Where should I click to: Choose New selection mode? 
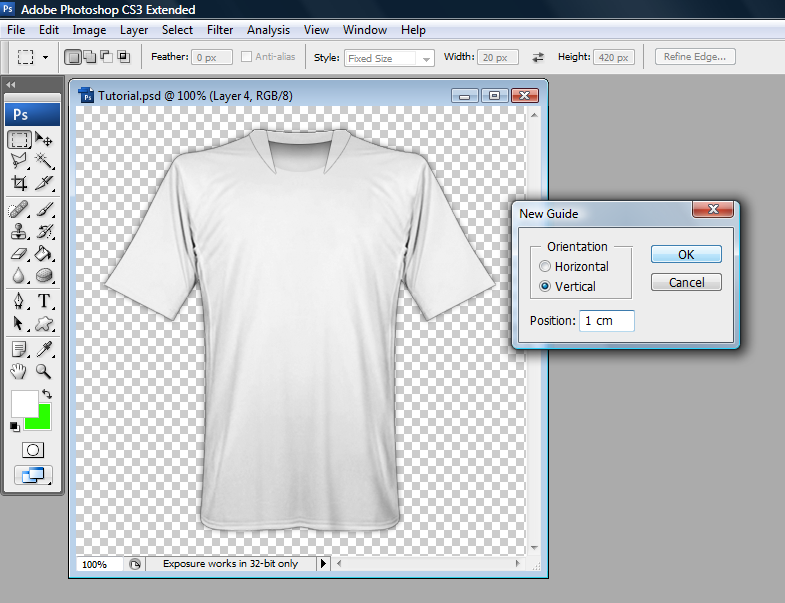pos(73,57)
